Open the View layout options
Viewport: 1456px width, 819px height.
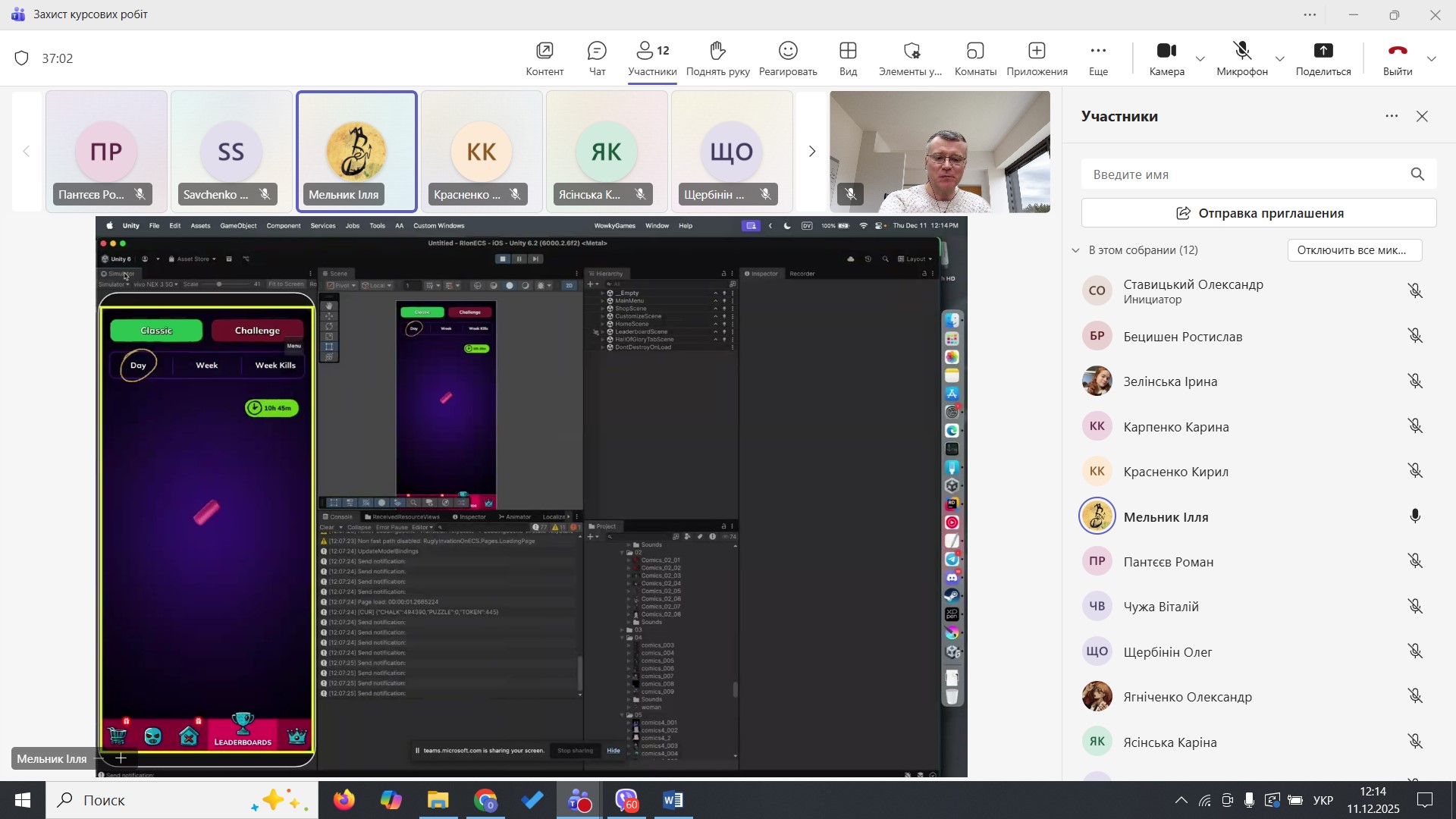click(x=848, y=58)
